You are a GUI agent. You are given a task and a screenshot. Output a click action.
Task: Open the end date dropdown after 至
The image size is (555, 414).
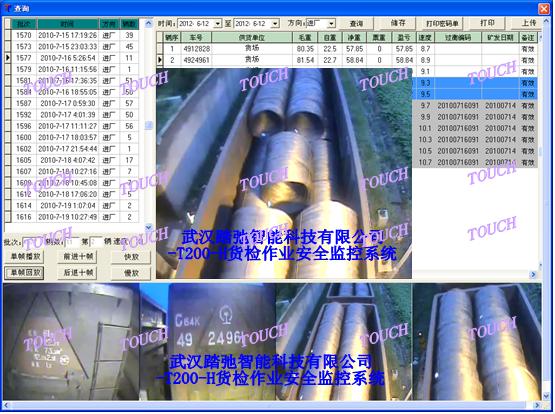click(x=275, y=24)
